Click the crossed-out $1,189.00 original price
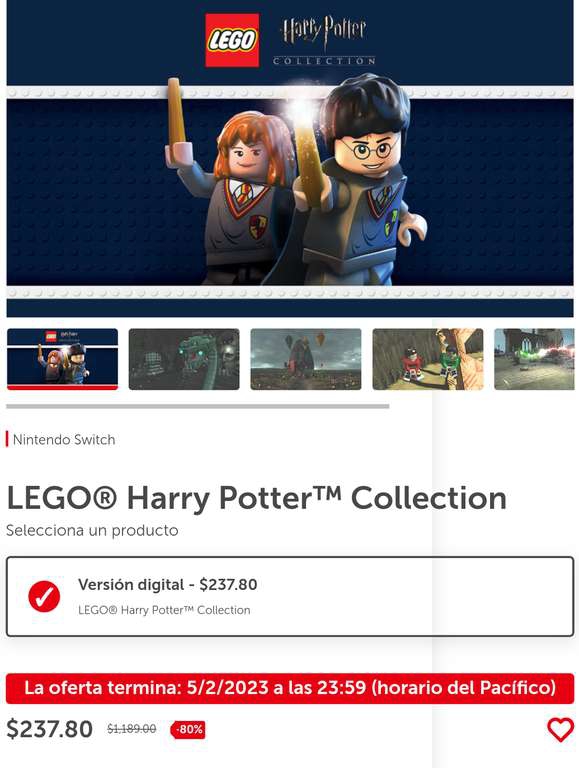The image size is (579, 768). click(x=132, y=729)
